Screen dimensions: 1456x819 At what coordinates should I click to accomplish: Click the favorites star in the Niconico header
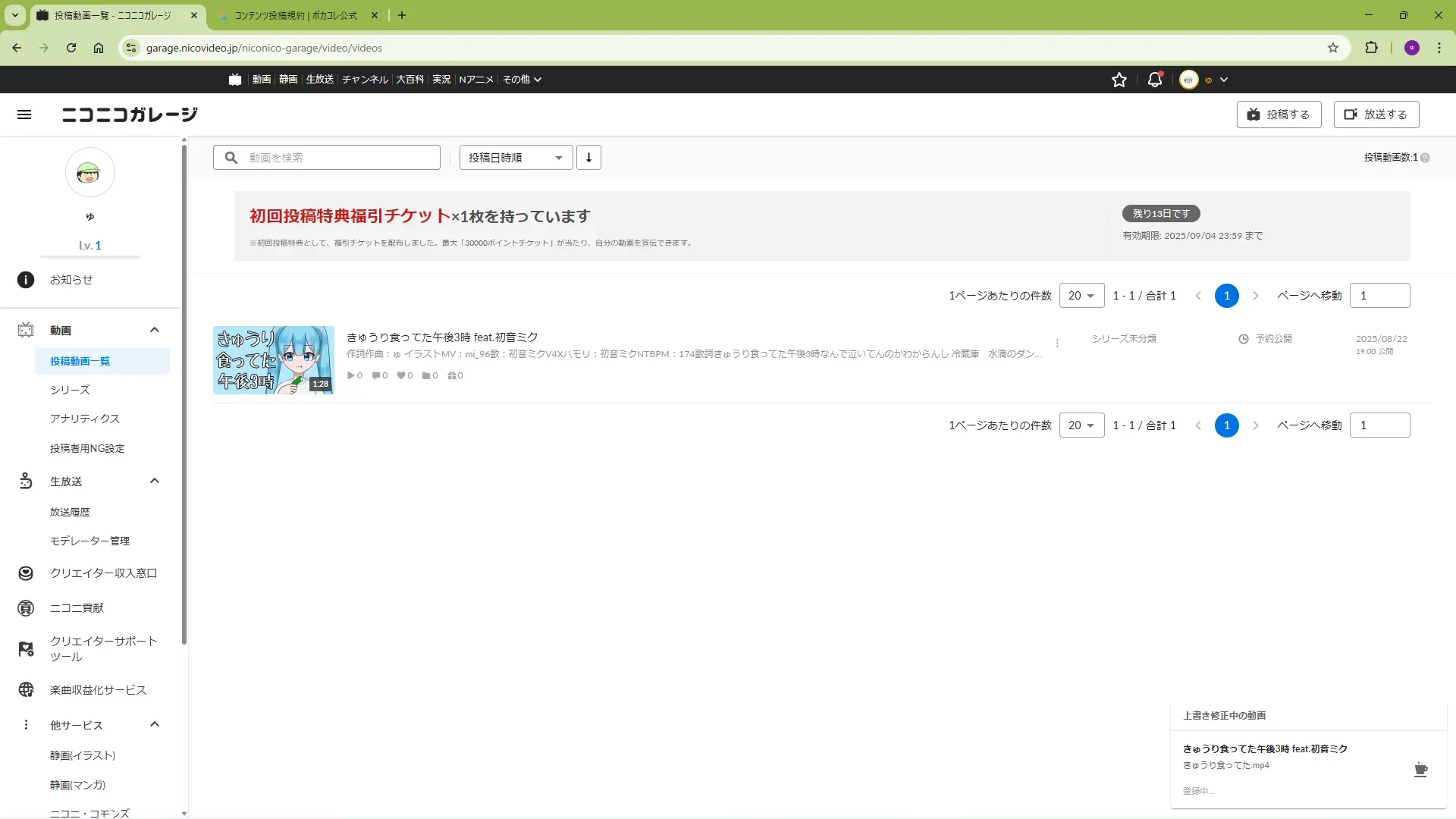(x=1119, y=80)
